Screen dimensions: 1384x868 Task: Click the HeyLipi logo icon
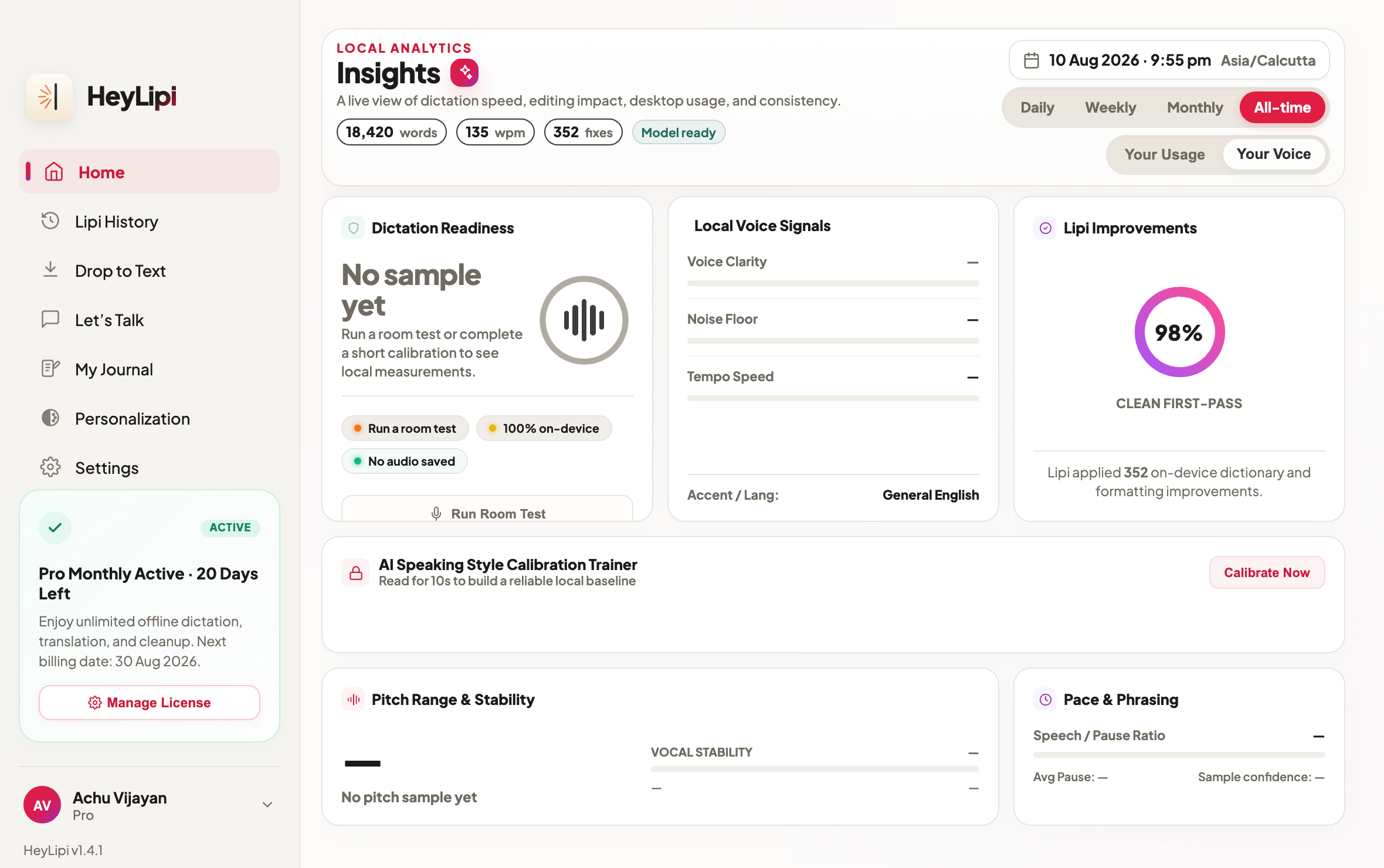pyautogui.click(x=49, y=97)
